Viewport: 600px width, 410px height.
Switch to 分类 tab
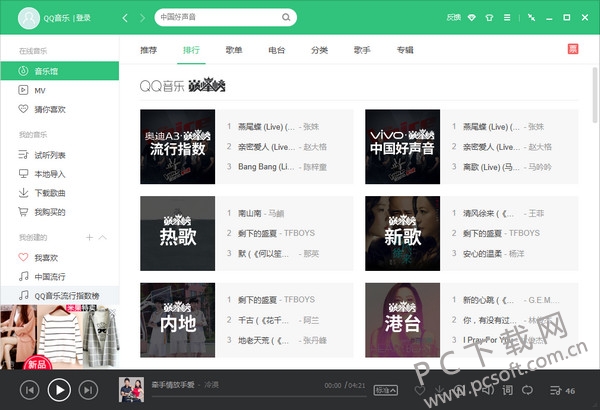tap(320, 50)
